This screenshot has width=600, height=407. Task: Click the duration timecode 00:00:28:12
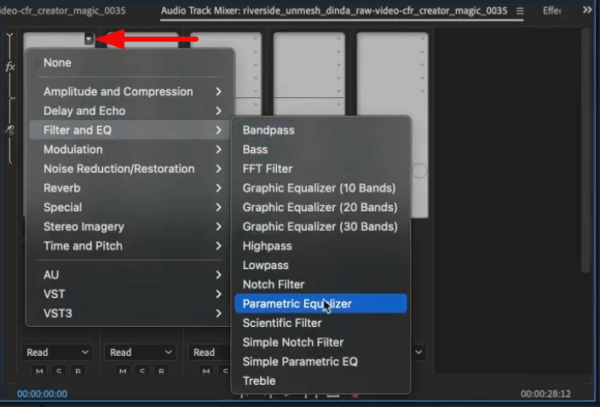(x=545, y=394)
